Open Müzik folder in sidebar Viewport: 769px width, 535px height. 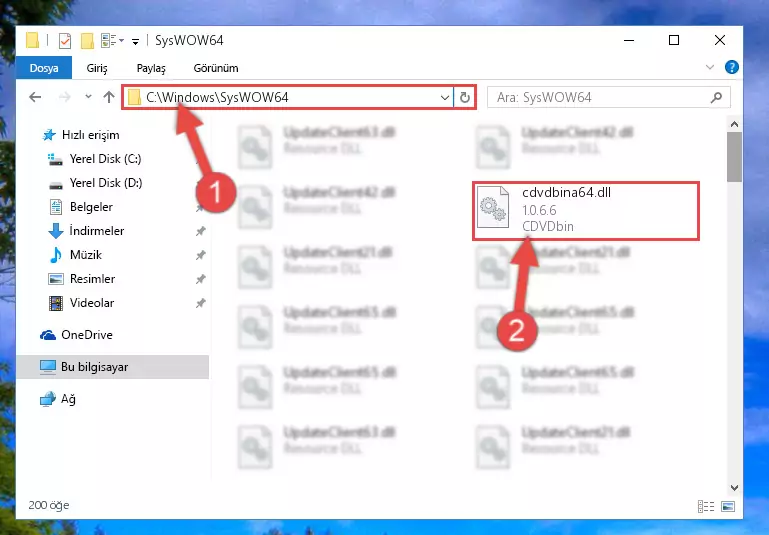(85, 255)
